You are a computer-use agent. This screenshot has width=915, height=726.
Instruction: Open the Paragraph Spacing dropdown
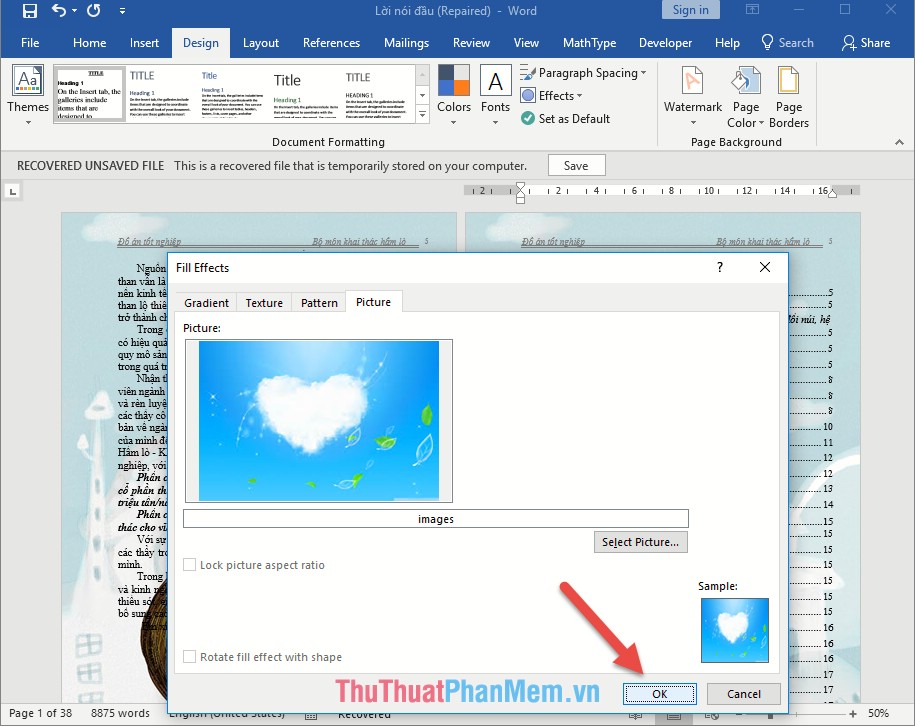pos(584,73)
